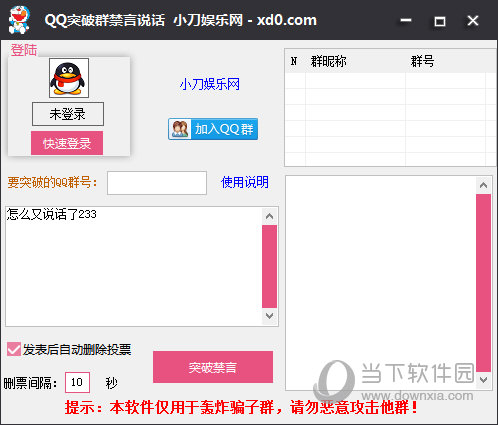Click the Doraemon app icon in title bar
498x425 pixels.
coord(19,20)
